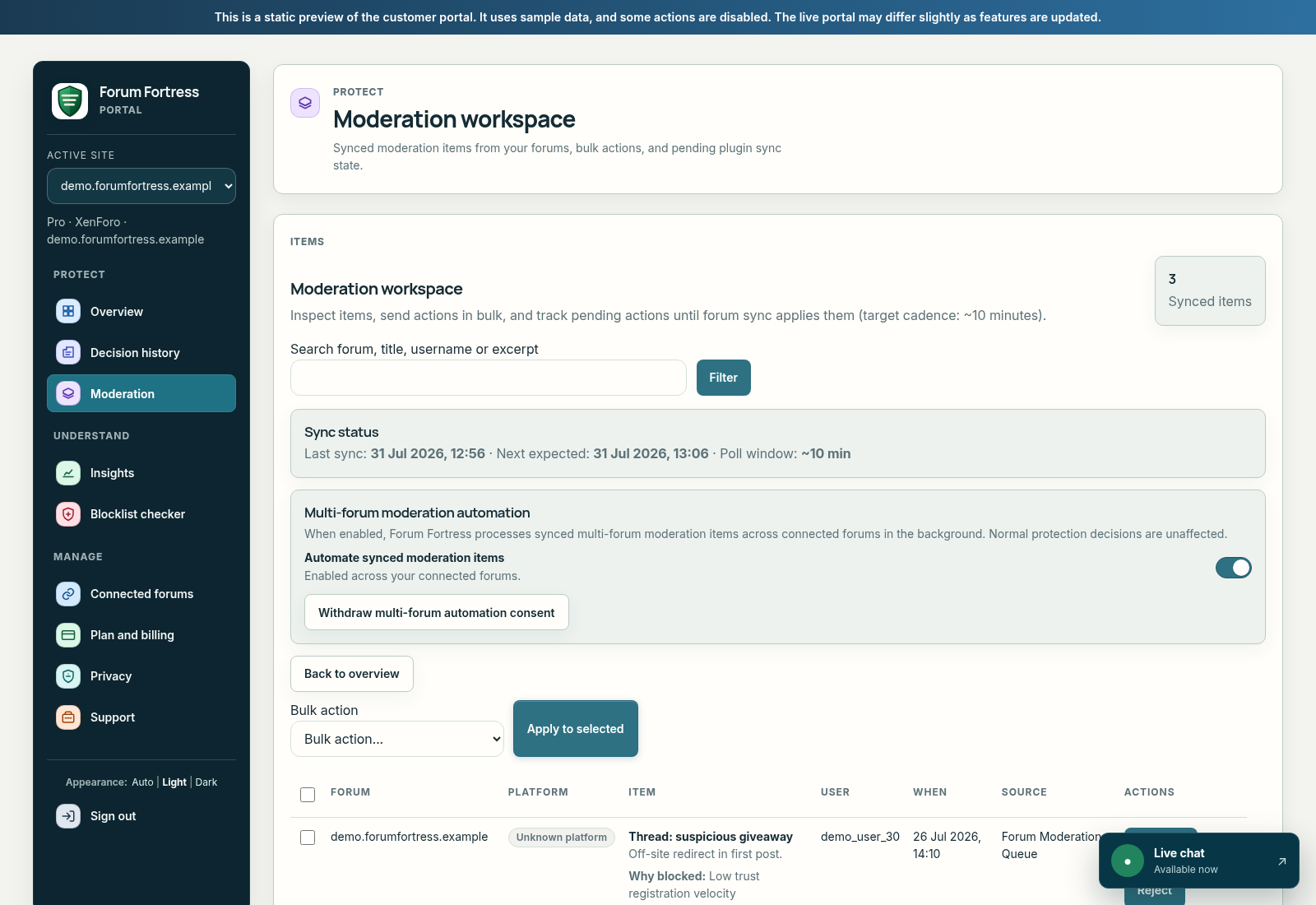Click the Insights chart icon

tap(68, 473)
